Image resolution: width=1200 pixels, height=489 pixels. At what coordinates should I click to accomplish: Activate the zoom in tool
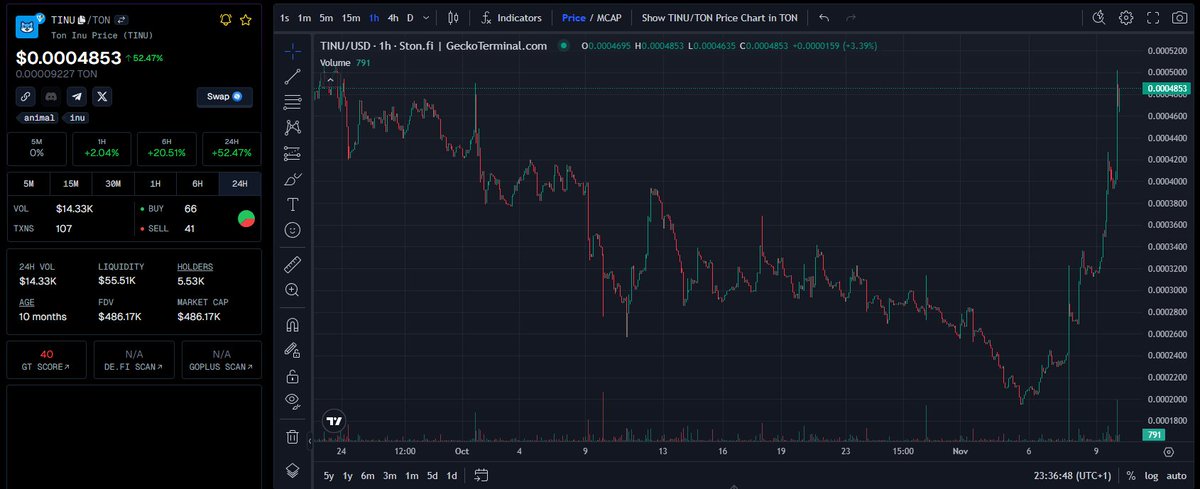(293, 290)
